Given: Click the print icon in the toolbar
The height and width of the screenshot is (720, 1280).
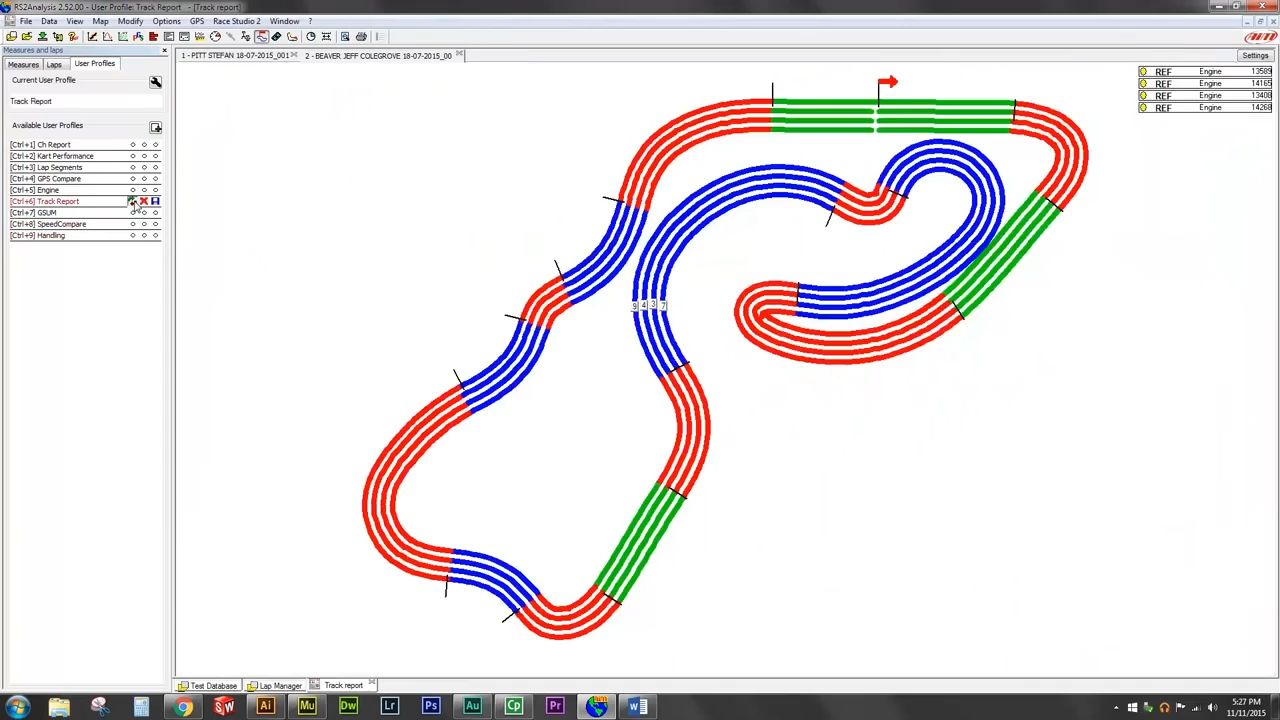Looking at the screenshot, I should (x=361, y=37).
